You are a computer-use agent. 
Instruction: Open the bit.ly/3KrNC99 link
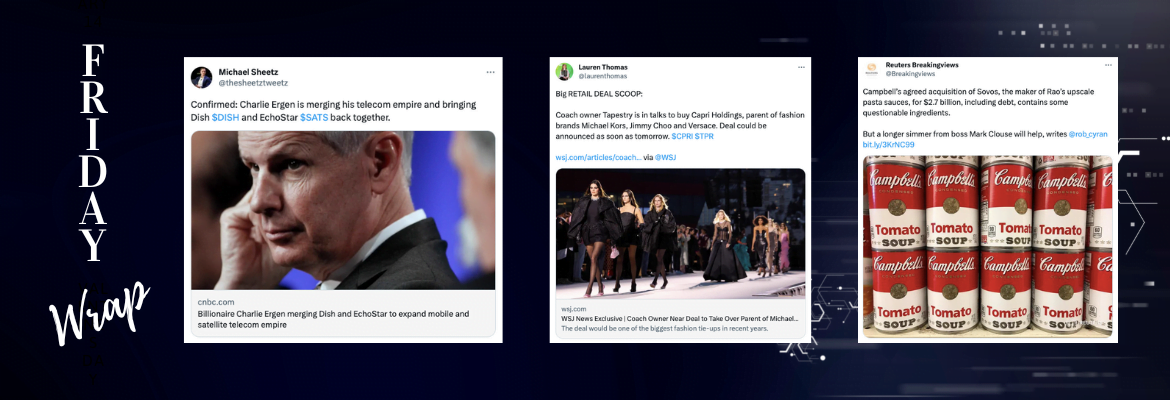point(888,145)
